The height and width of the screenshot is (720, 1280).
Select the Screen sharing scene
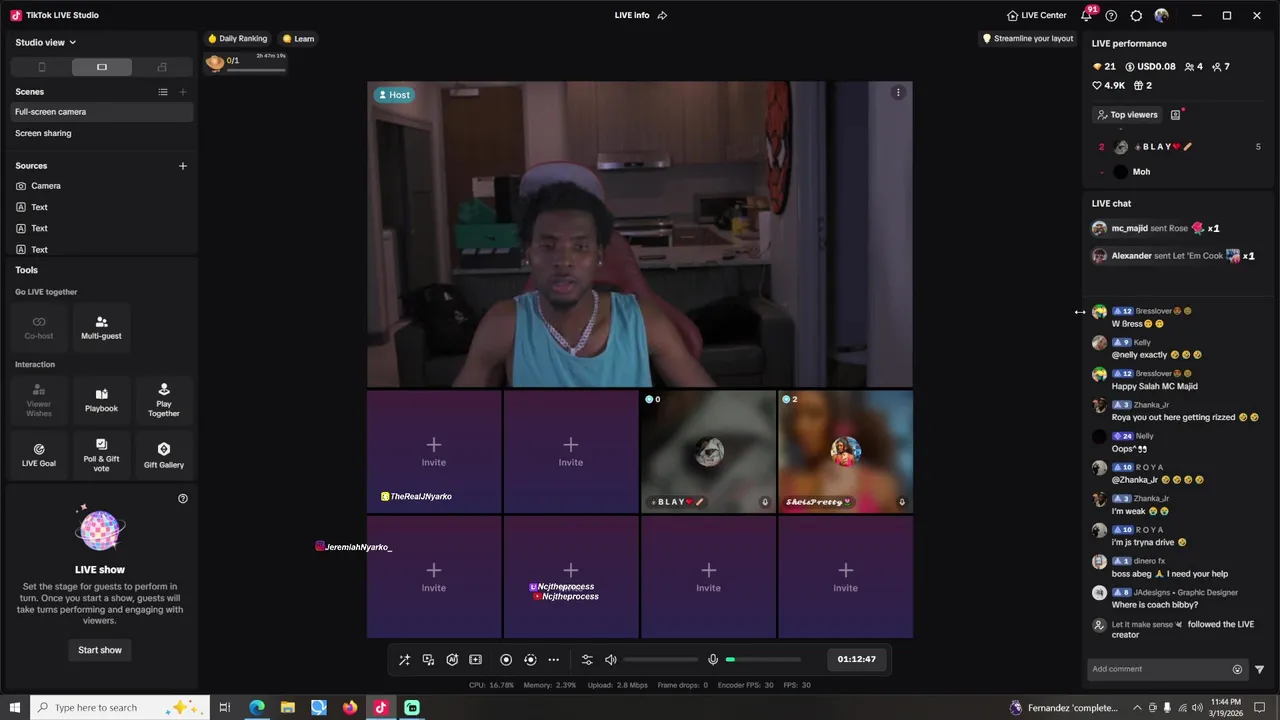click(x=100, y=133)
